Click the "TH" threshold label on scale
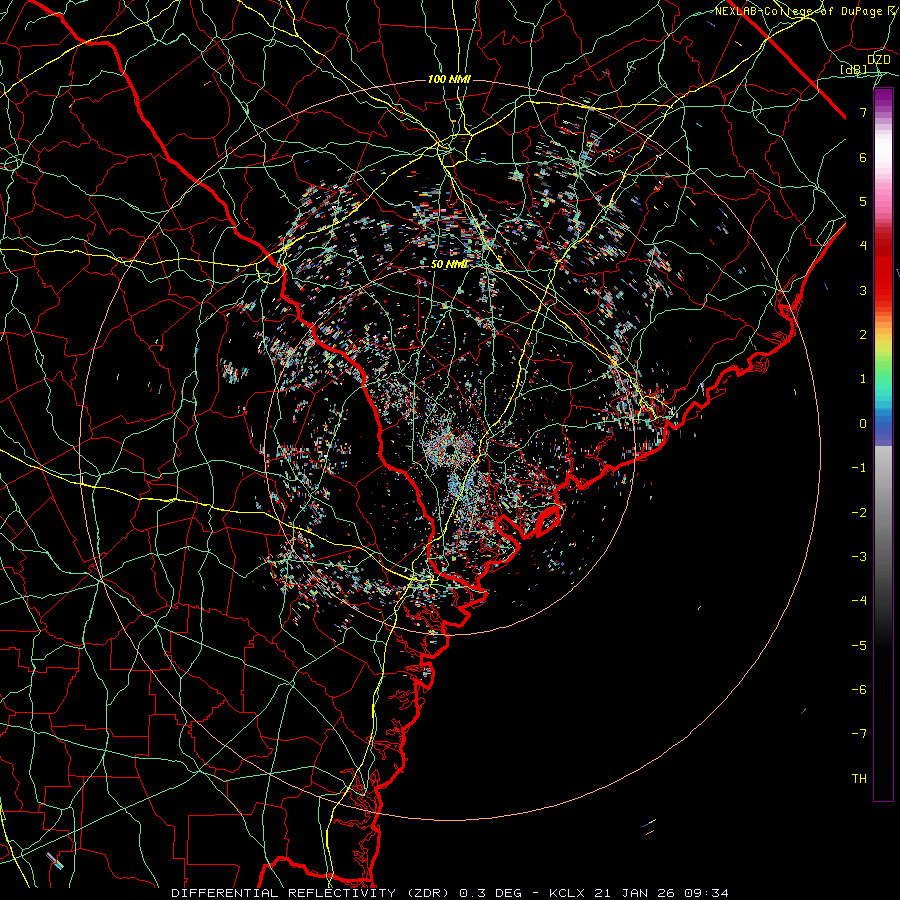Viewport: 900px width, 900px height. click(x=859, y=779)
